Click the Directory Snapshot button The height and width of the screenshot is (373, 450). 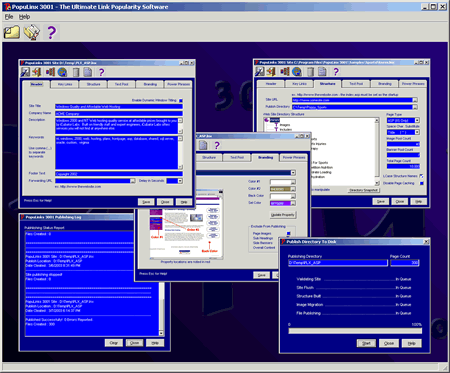click(x=364, y=190)
